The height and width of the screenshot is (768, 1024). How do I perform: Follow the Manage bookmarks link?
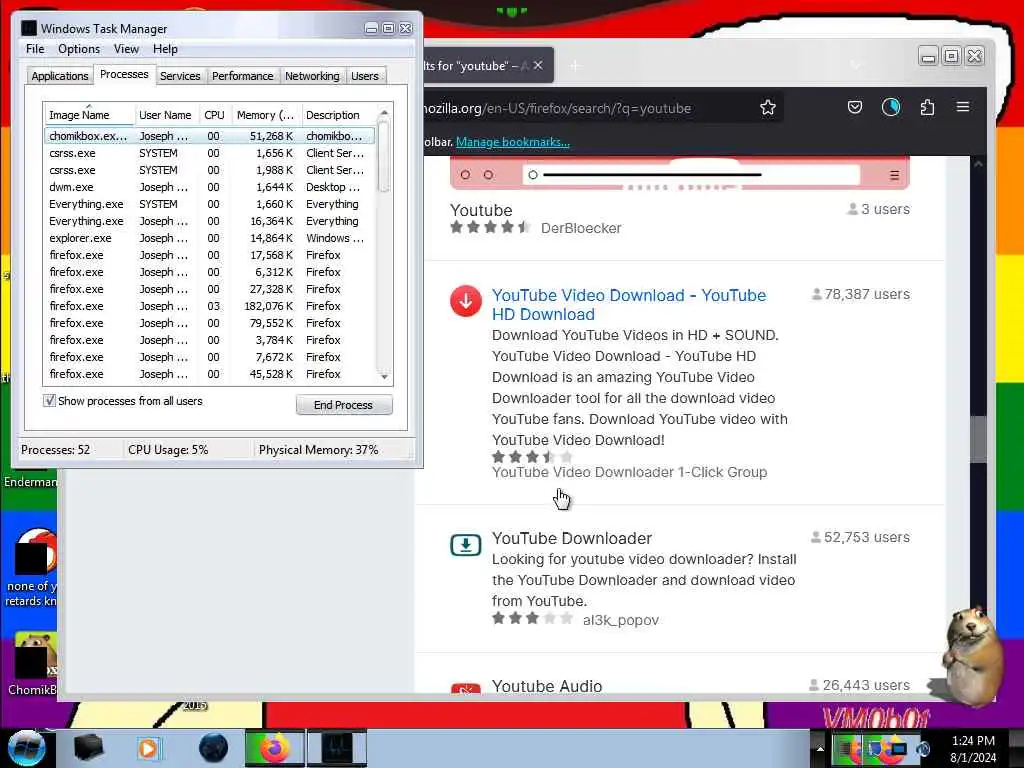tap(513, 142)
